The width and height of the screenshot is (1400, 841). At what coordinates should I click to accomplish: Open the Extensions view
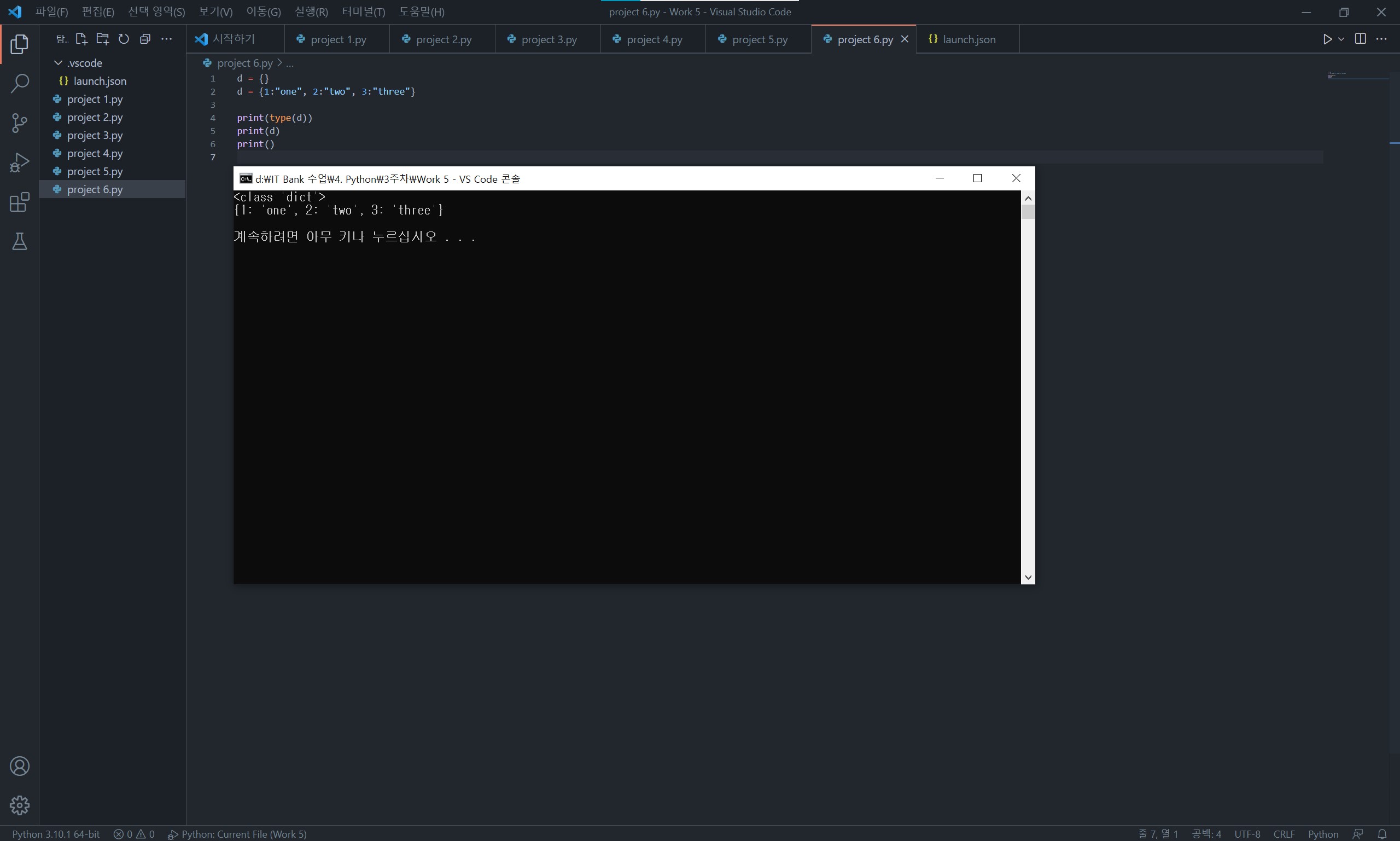(20, 202)
